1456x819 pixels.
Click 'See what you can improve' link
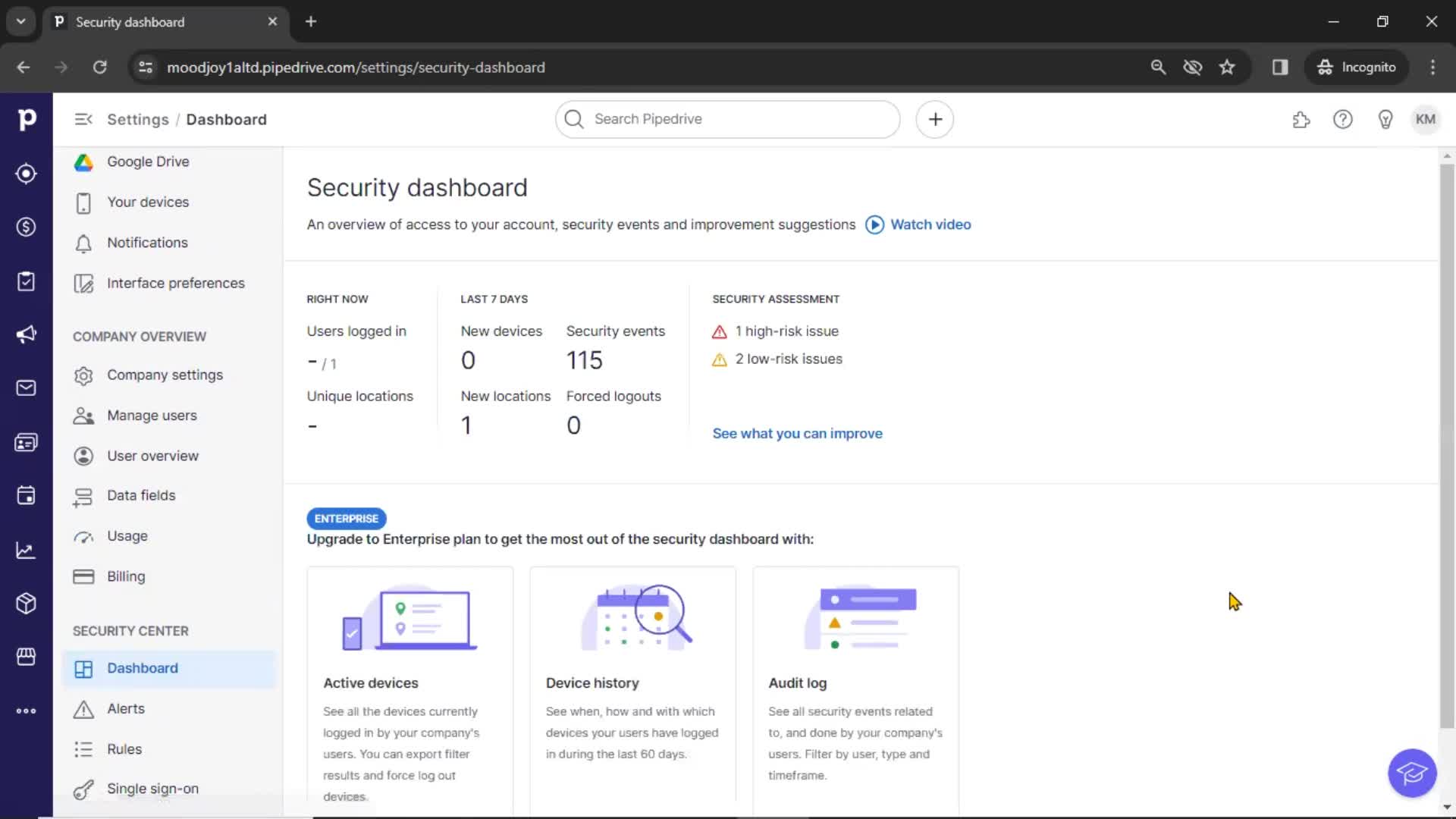797,433
